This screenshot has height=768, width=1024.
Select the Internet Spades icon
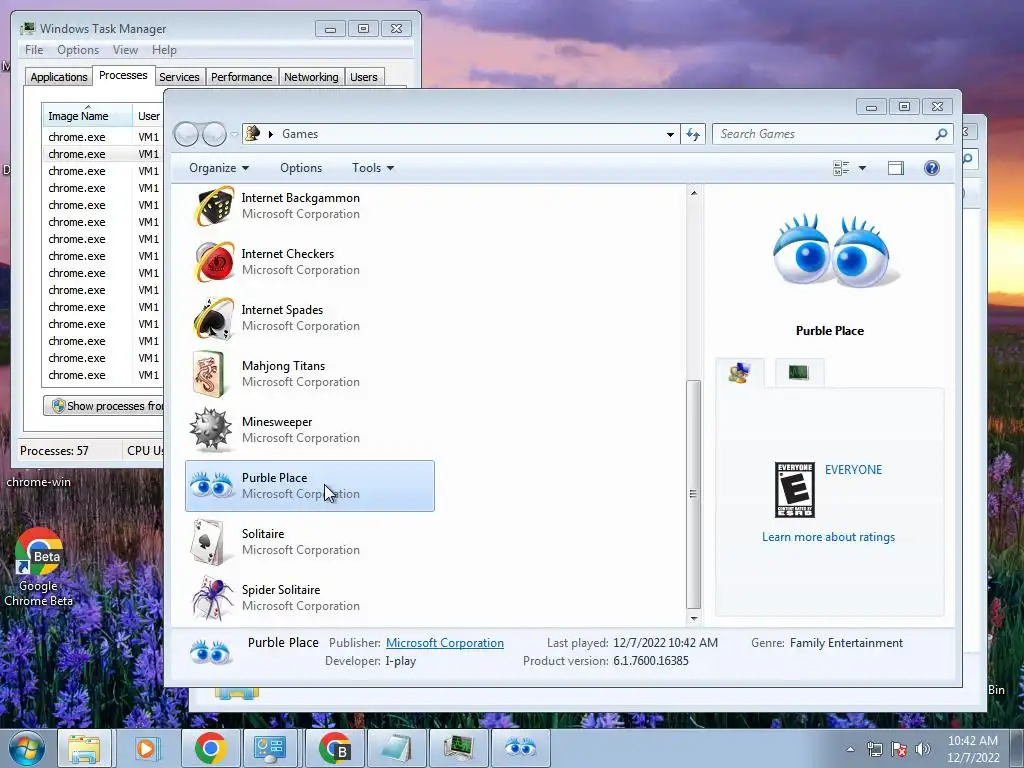pos(213,318)
